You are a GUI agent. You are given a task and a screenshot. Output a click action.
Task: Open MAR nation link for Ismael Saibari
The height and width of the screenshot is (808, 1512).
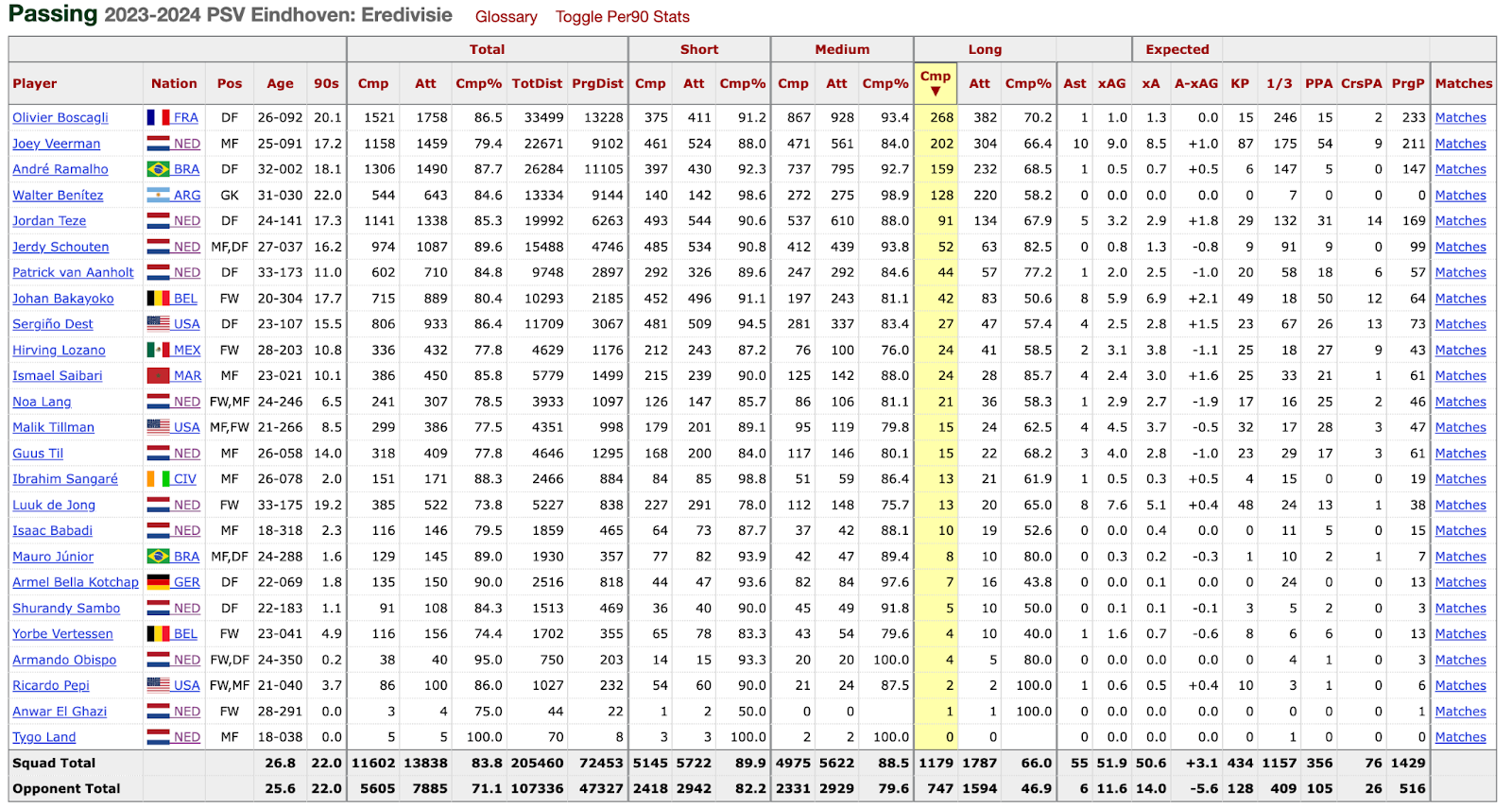(187, 375)
